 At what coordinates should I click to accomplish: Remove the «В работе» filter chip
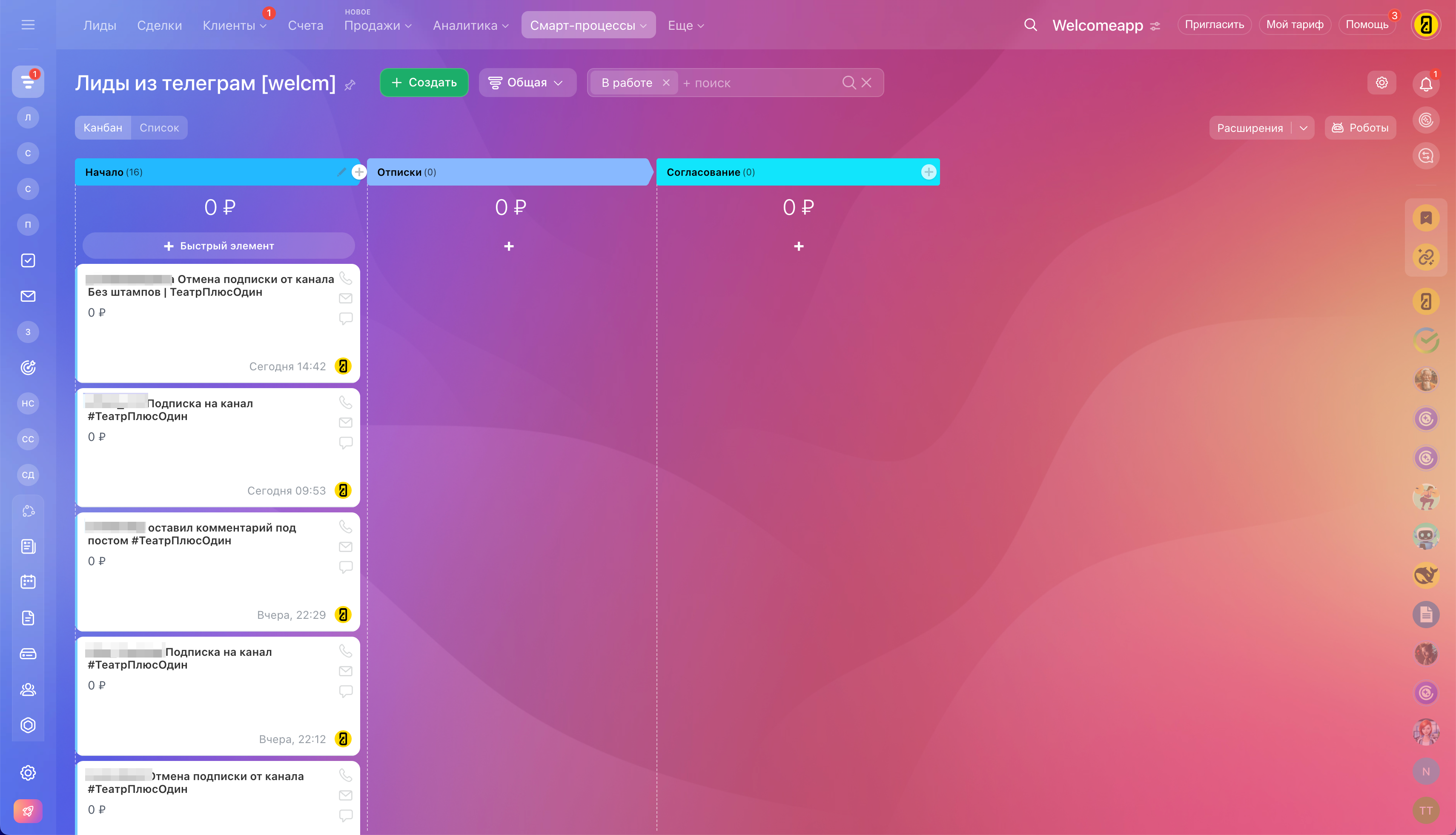tap(666, 83)
